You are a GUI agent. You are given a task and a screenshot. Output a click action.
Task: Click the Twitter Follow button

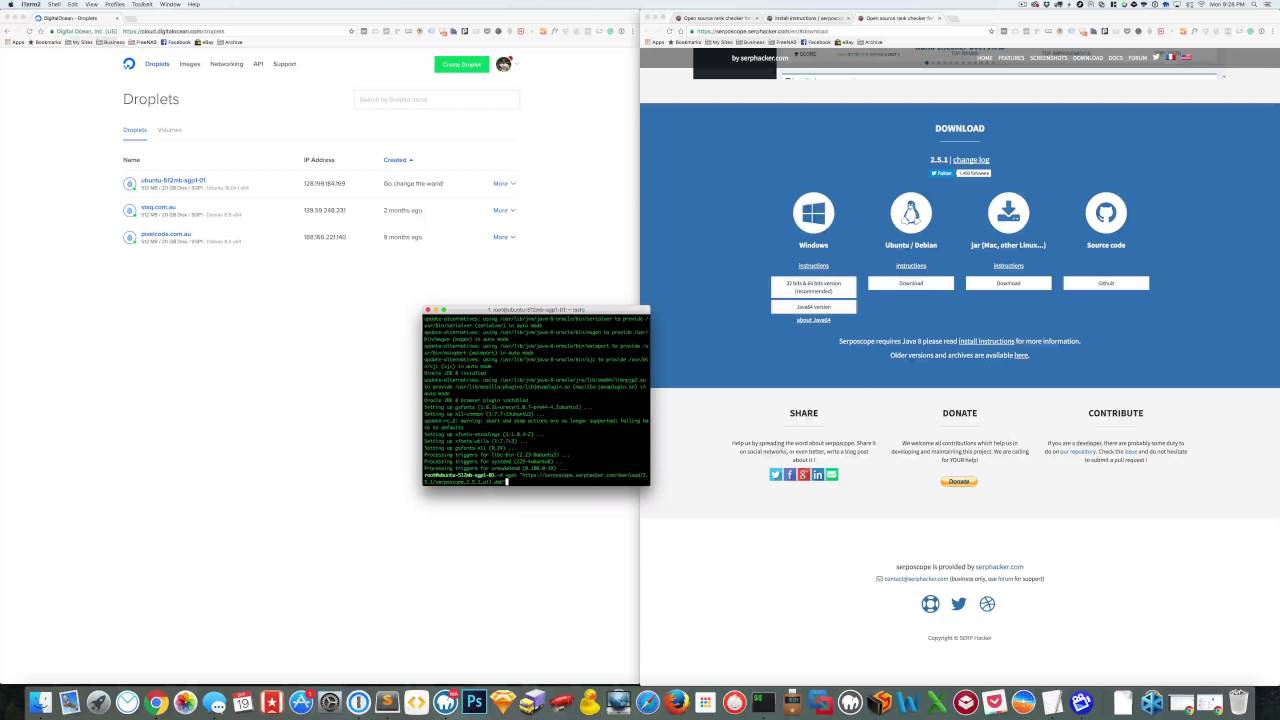pos(942,173)
